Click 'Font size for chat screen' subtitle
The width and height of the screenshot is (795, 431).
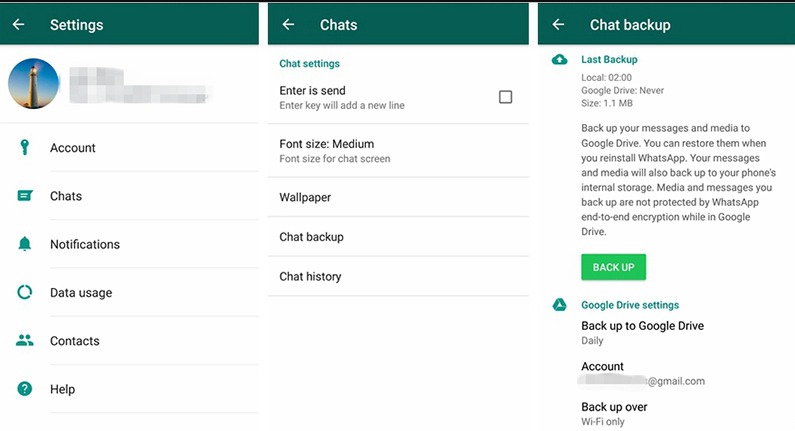click(335, 159)
